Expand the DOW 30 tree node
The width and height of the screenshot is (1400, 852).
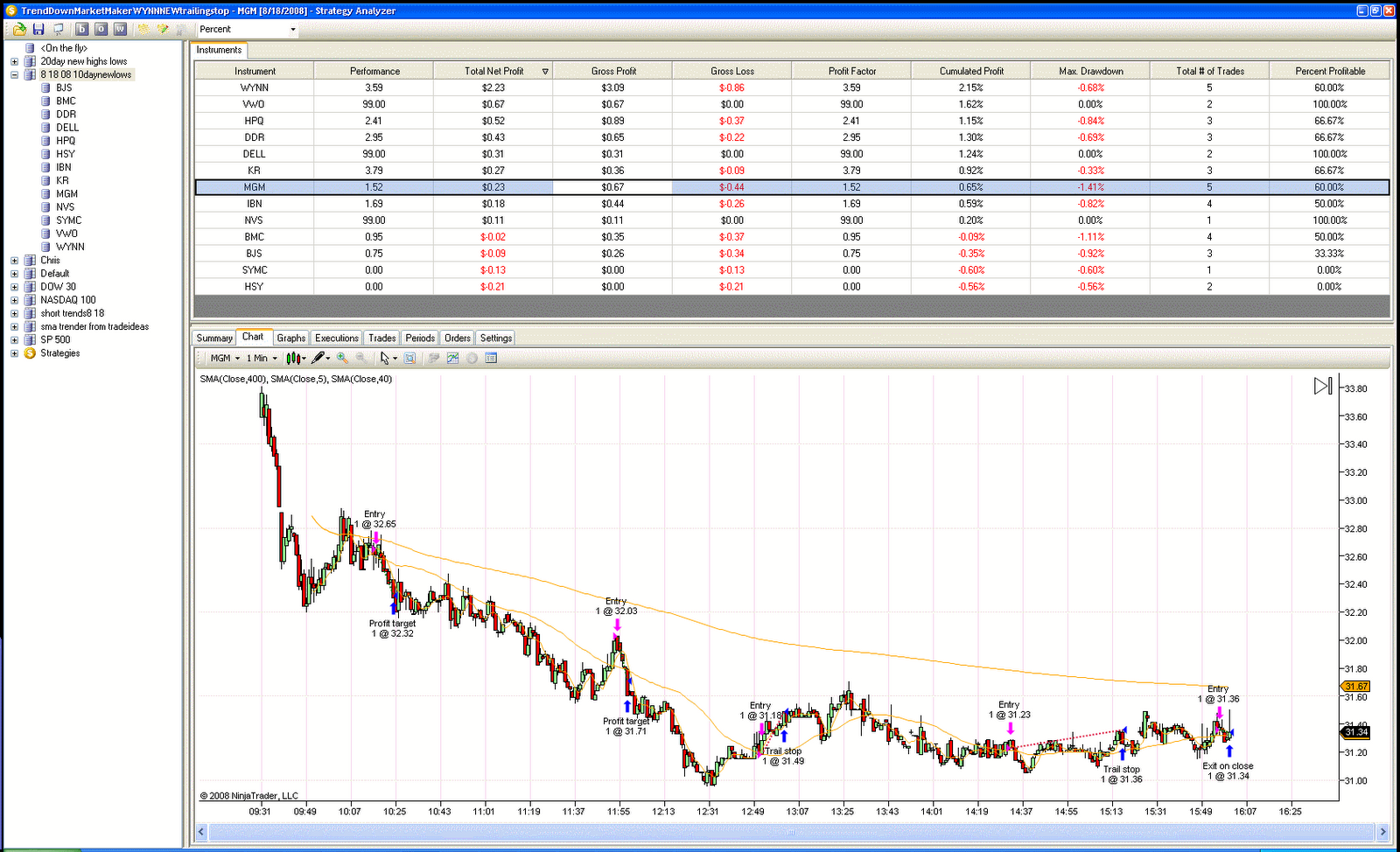click(x=14, y=286)
